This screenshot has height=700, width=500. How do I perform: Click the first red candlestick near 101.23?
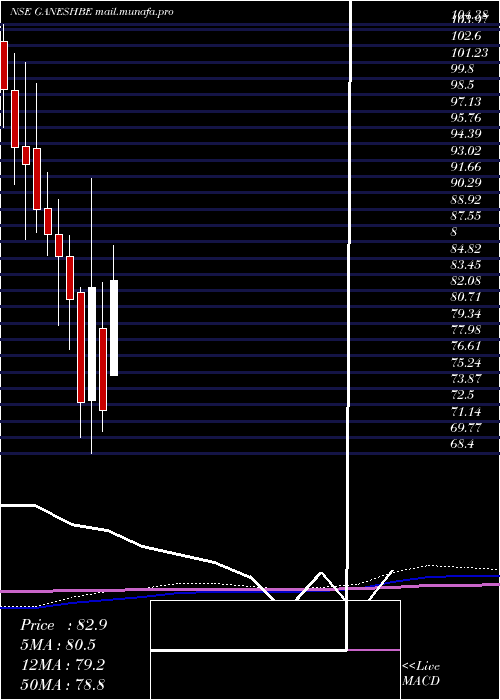pos(4,65)
